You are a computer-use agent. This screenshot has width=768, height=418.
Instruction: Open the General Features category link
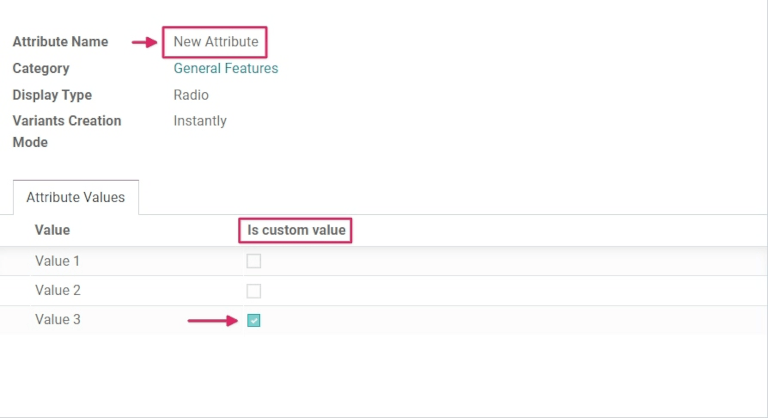[x=226, y=69]
